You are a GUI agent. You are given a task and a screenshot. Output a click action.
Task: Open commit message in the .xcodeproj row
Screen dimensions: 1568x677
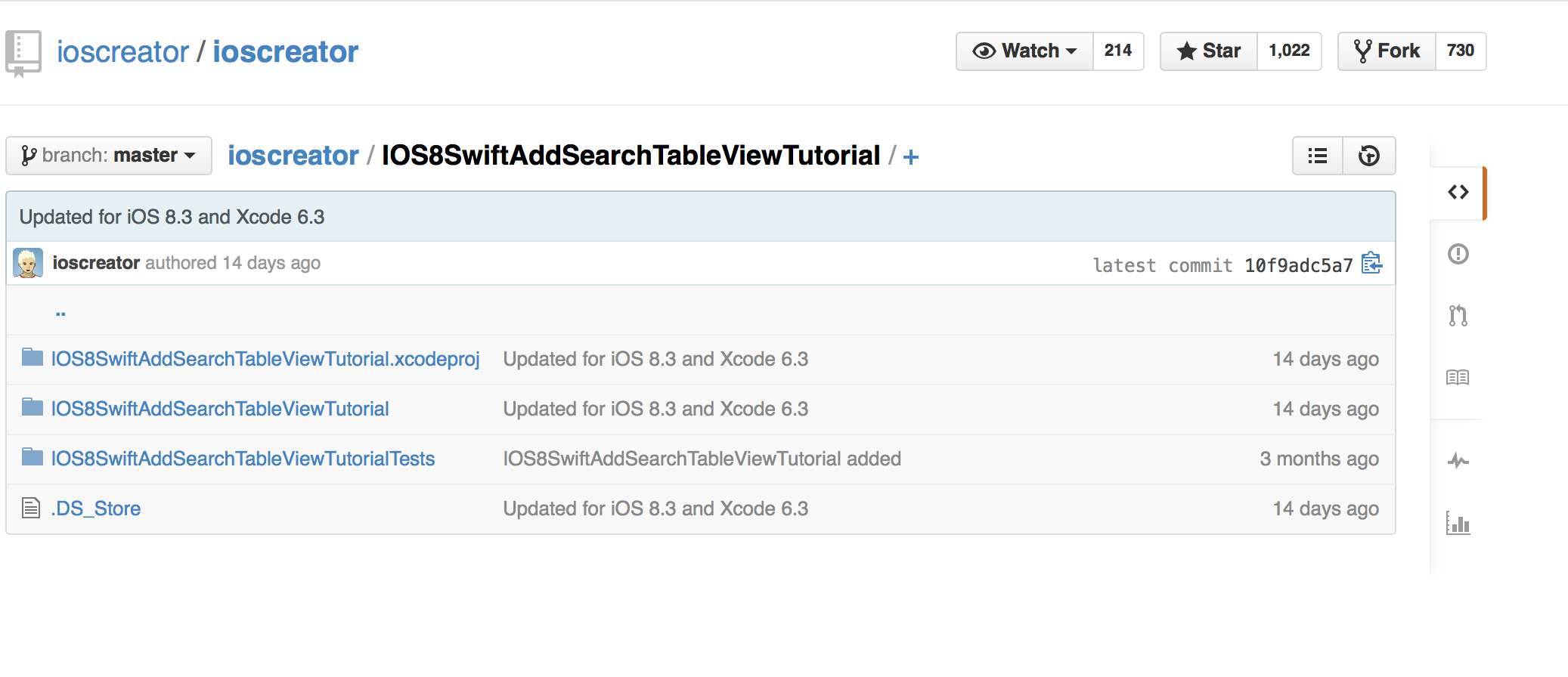[655, 359]
